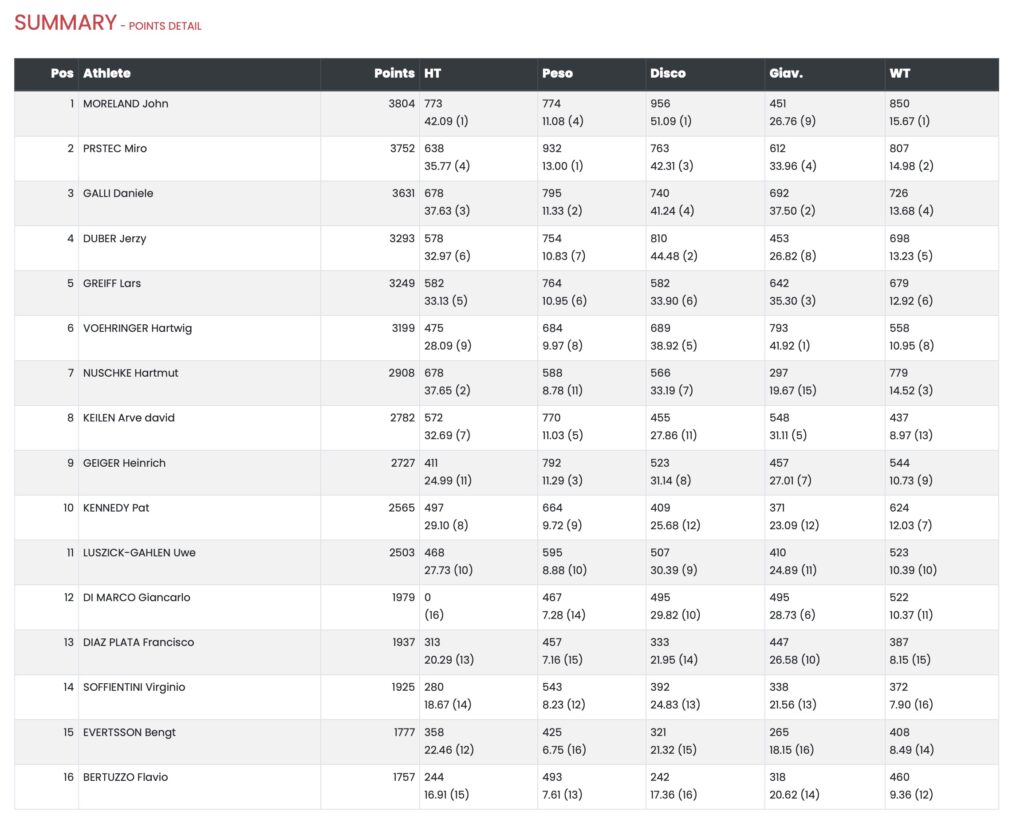
Task: Open athlete PRSTEC Miro
Action: pyautogui.click(x=115, y=149)
